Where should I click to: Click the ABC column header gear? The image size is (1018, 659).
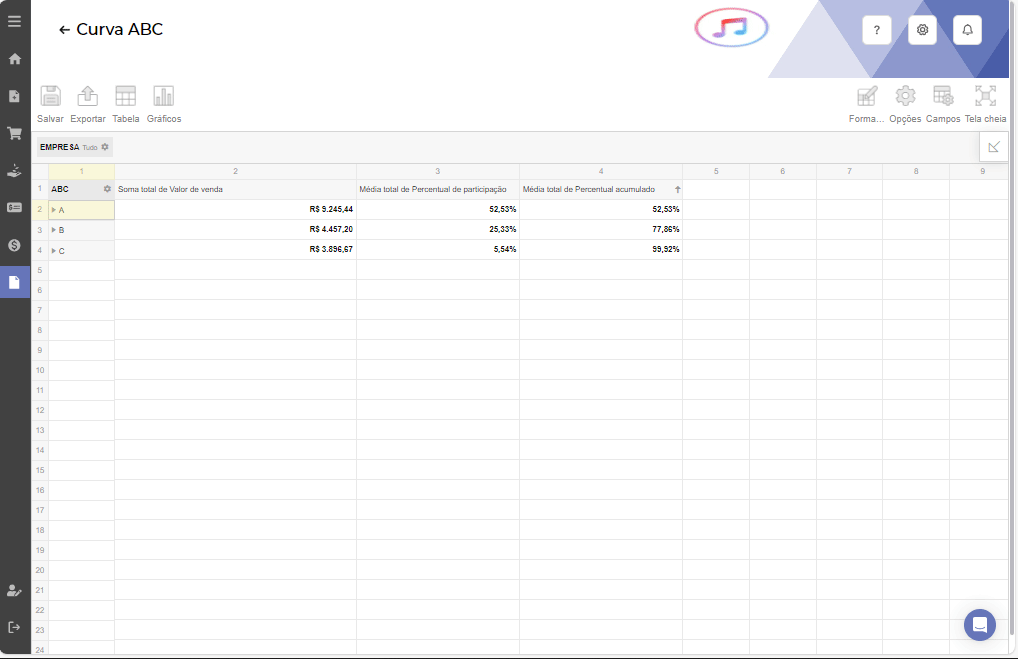[107, 189]
